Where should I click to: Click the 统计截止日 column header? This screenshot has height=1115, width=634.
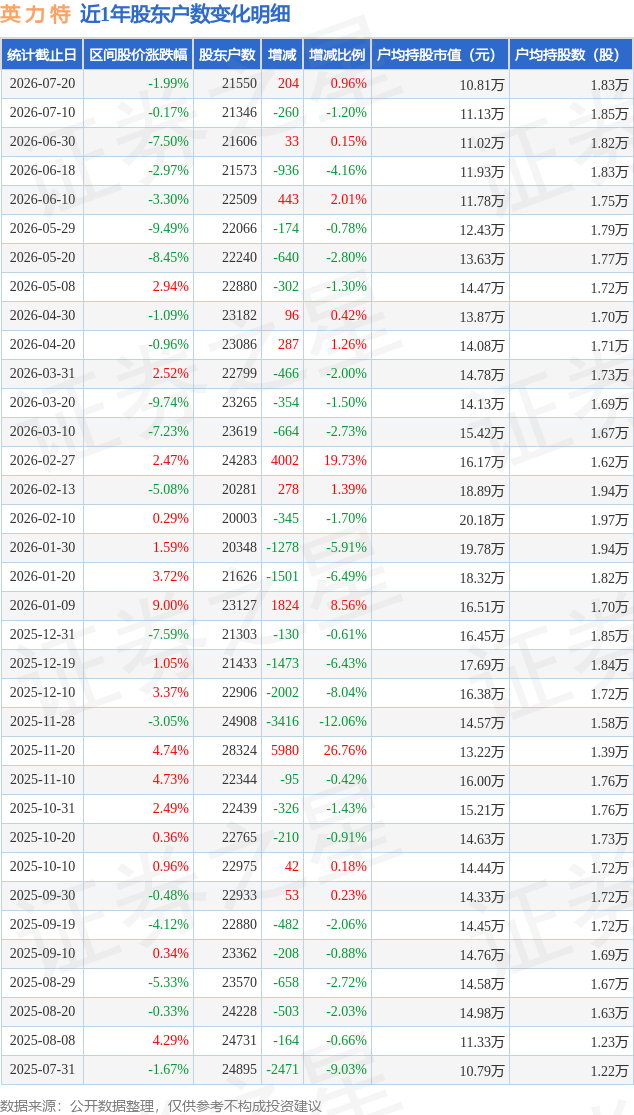41,55
